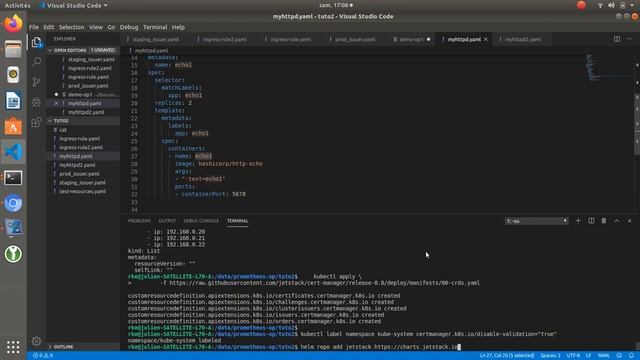
Task: Close myhttpd.yaml in Open Editors list
Action: pyautogui.click(x=56, y=103)
